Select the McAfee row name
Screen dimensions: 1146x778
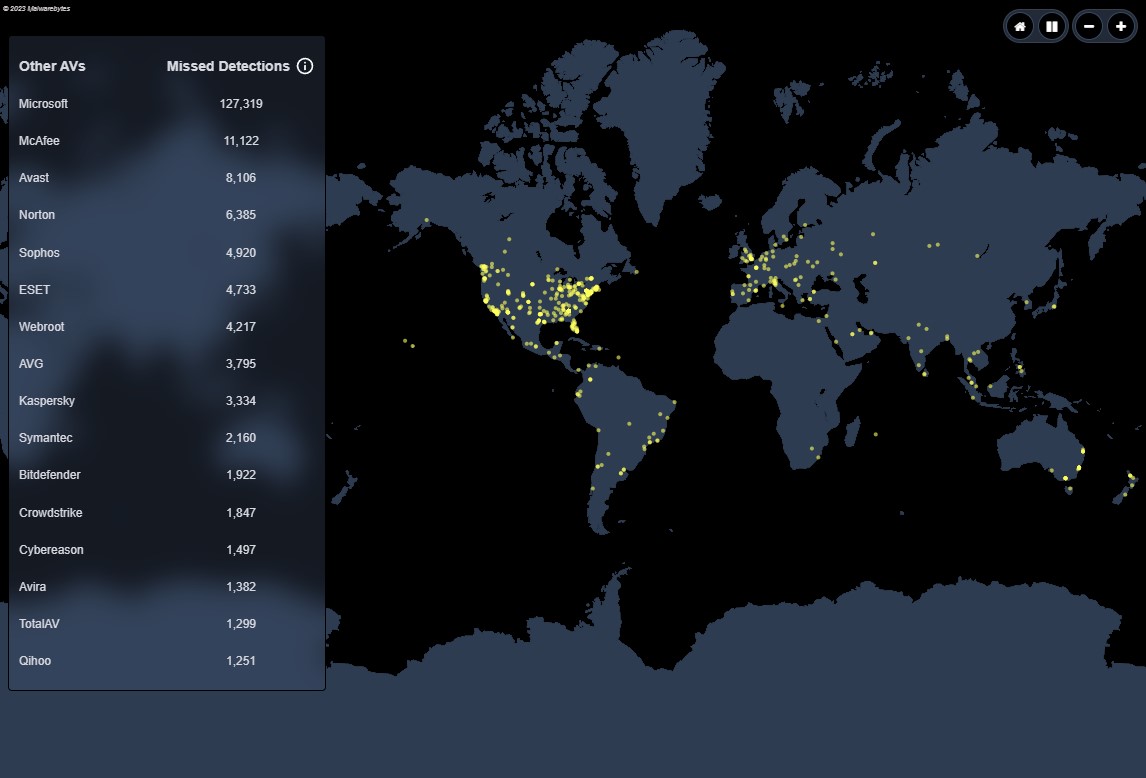coord(39,140)
